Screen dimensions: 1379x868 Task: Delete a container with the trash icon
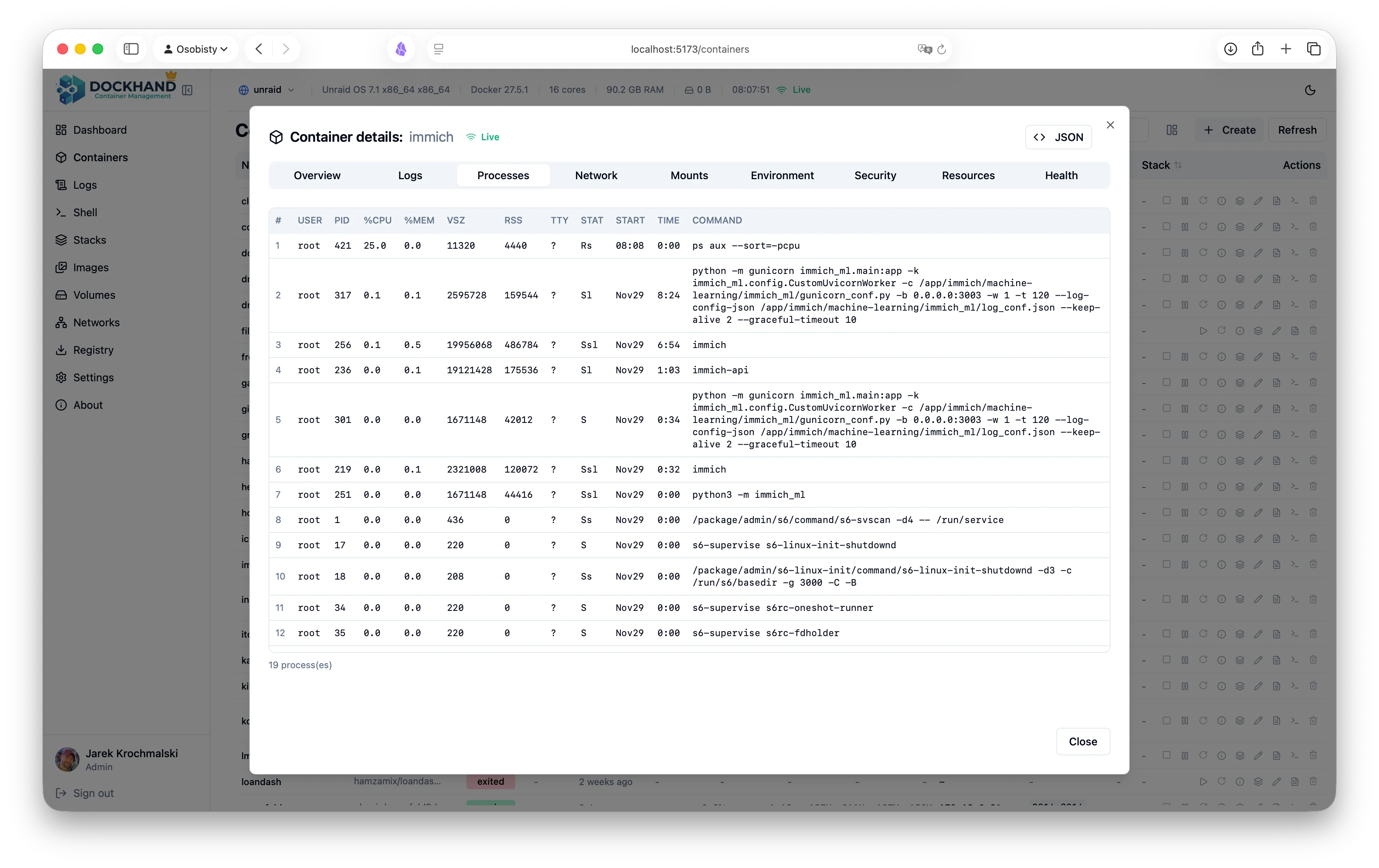coord(1313,201)
